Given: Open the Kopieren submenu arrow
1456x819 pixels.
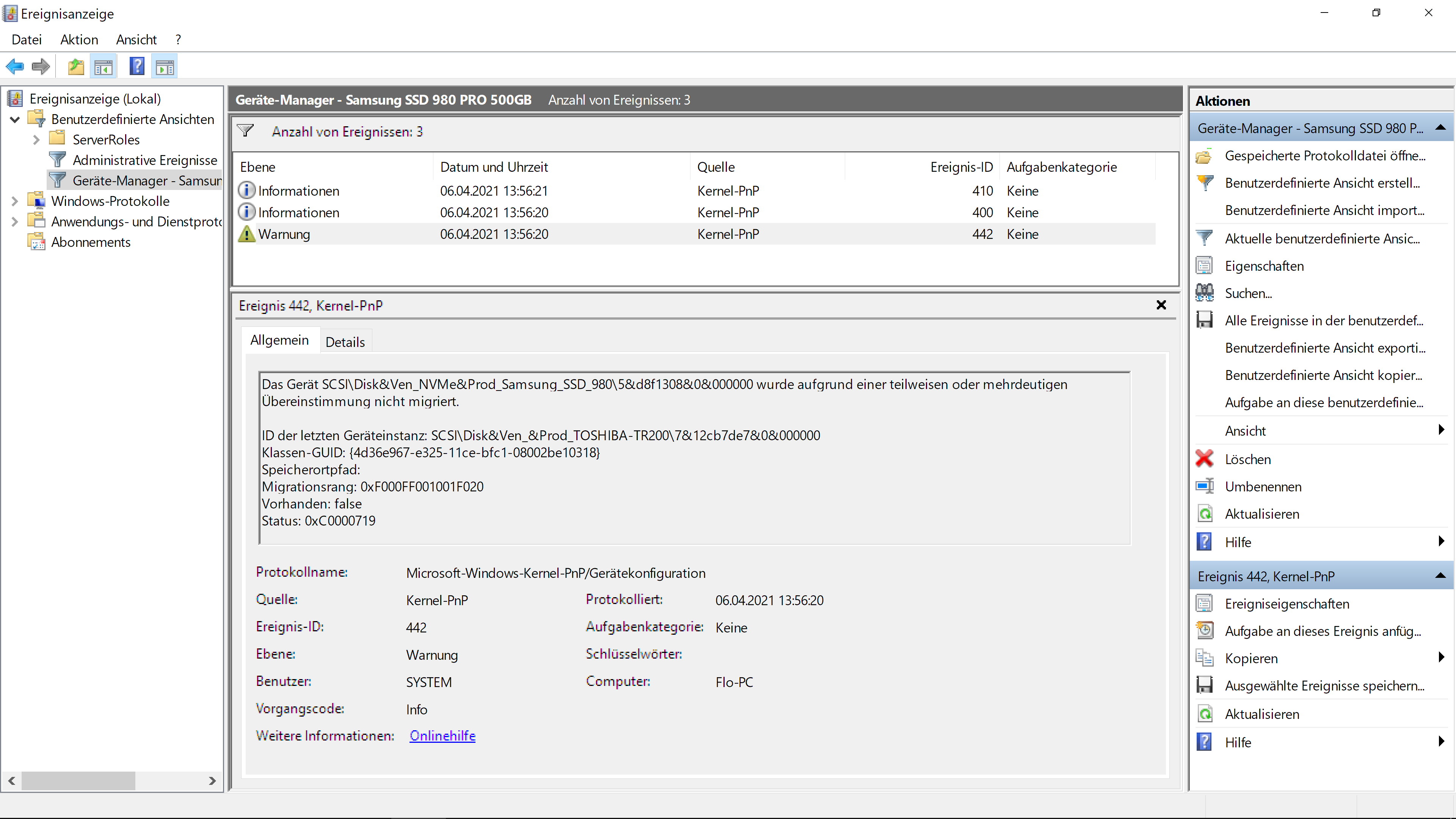Looking at the screenshot, I should pyautogui.click(x=1441, y=657).
